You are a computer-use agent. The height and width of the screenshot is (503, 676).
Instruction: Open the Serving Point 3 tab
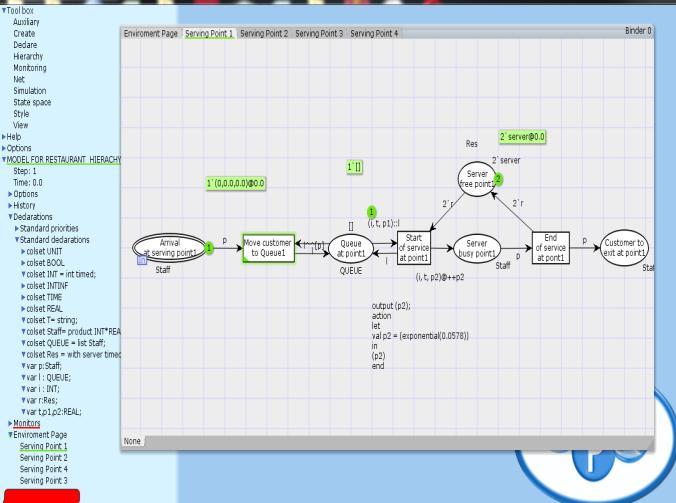[x=319, y=33]
